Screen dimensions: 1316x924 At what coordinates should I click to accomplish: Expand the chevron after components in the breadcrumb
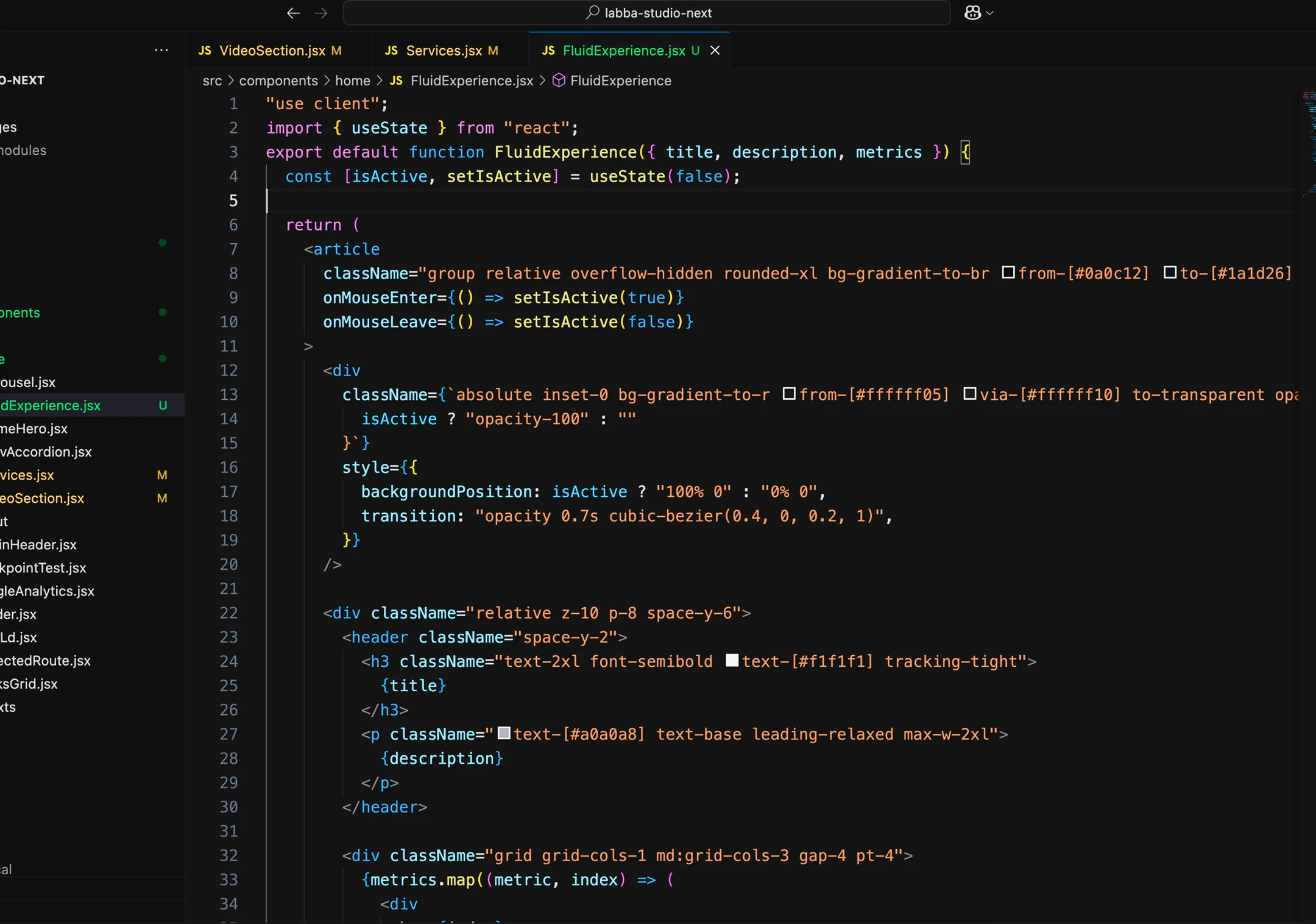coord(328,80)
